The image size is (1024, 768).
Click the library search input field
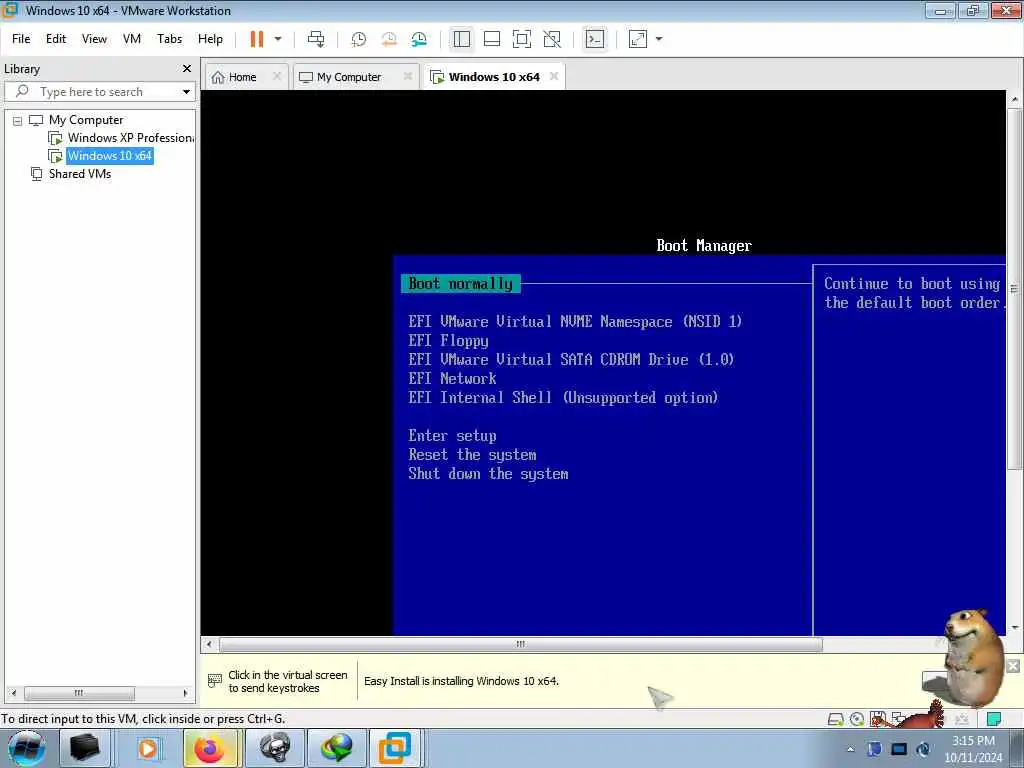(x=99, y=92)
